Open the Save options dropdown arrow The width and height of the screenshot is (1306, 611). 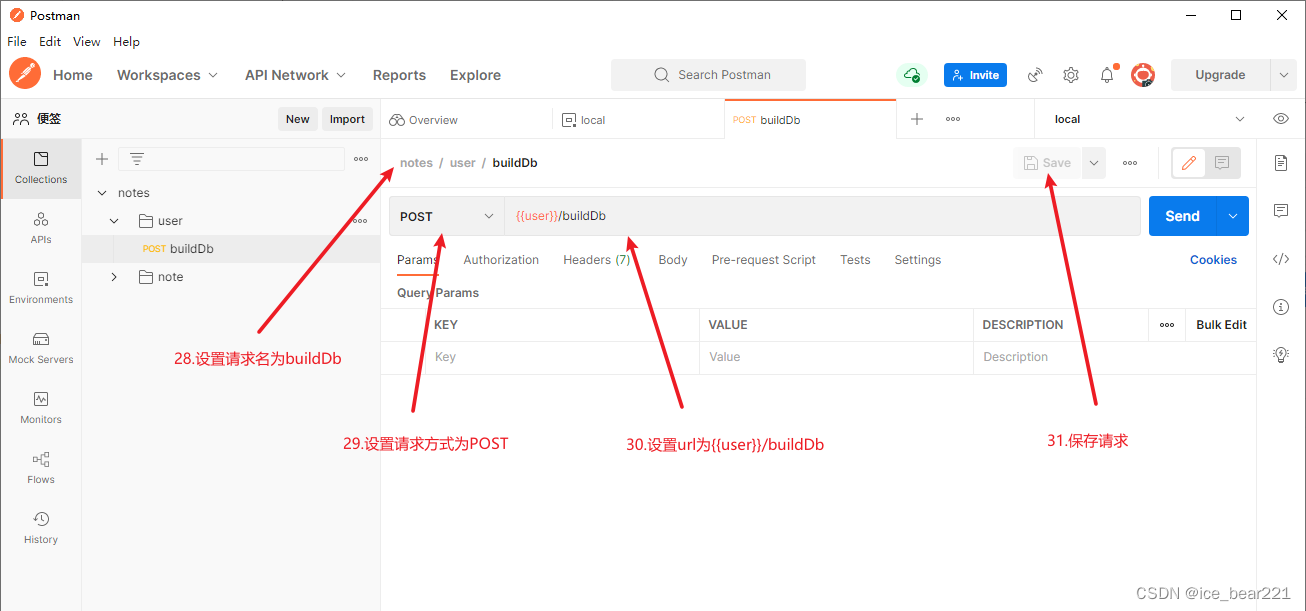coord(1094,163)
